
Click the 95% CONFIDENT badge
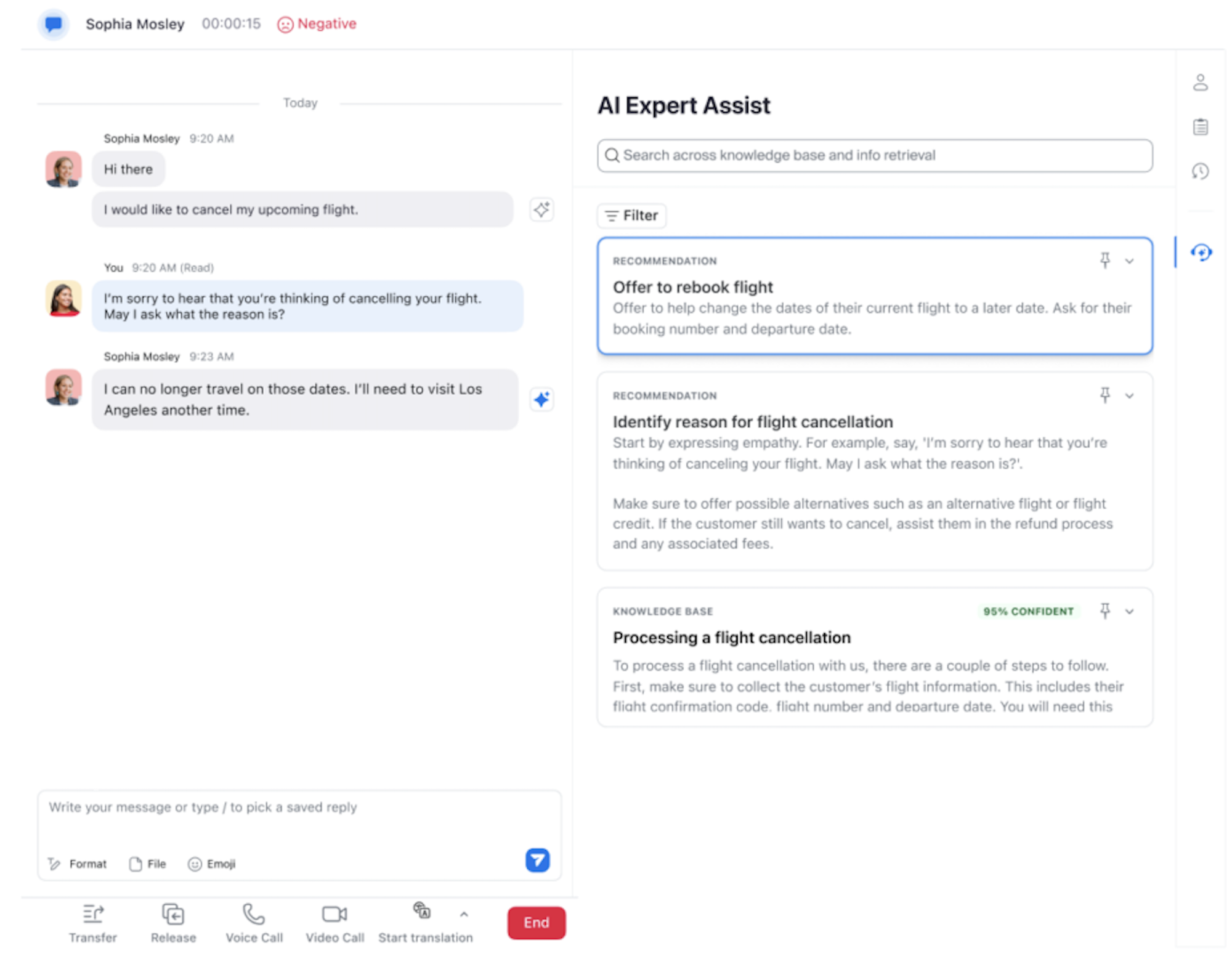(x=1028, y=611)
